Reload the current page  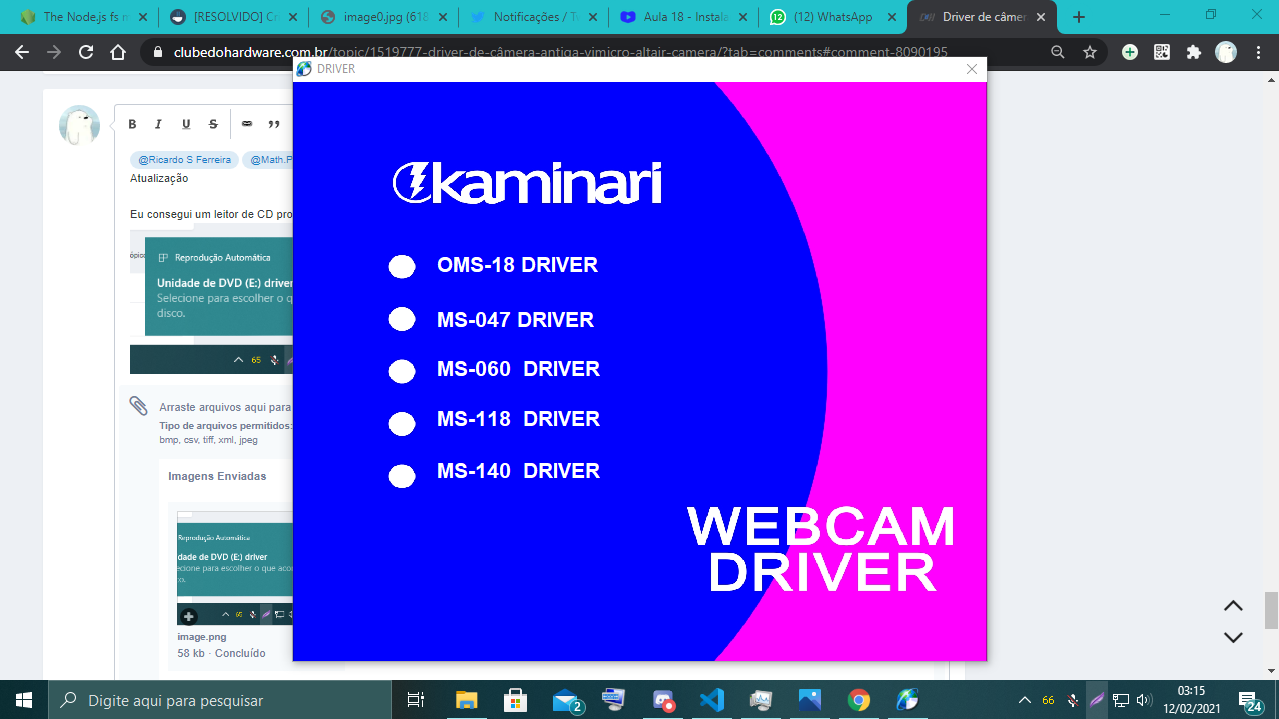click(86, 52)
